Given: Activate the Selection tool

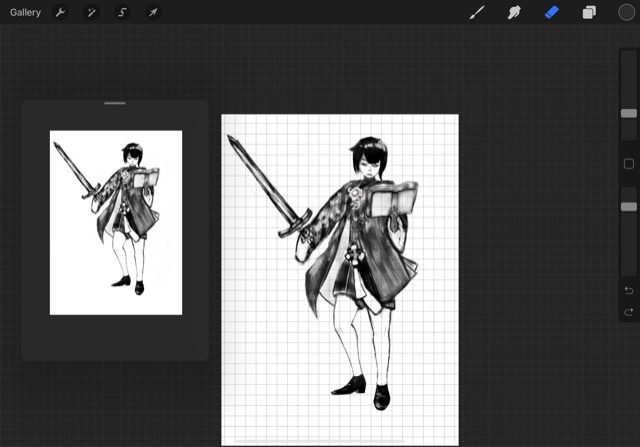Looking at the screenshot, I should 122,13.
